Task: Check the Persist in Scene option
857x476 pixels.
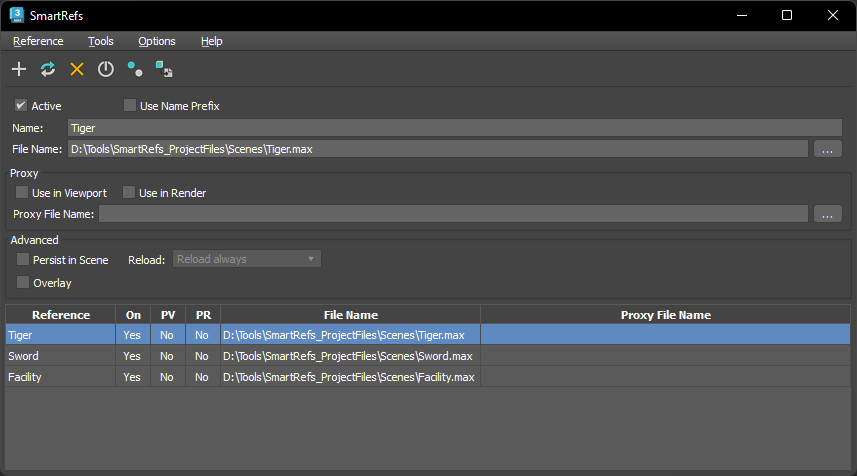Action: tap(23, 260)
